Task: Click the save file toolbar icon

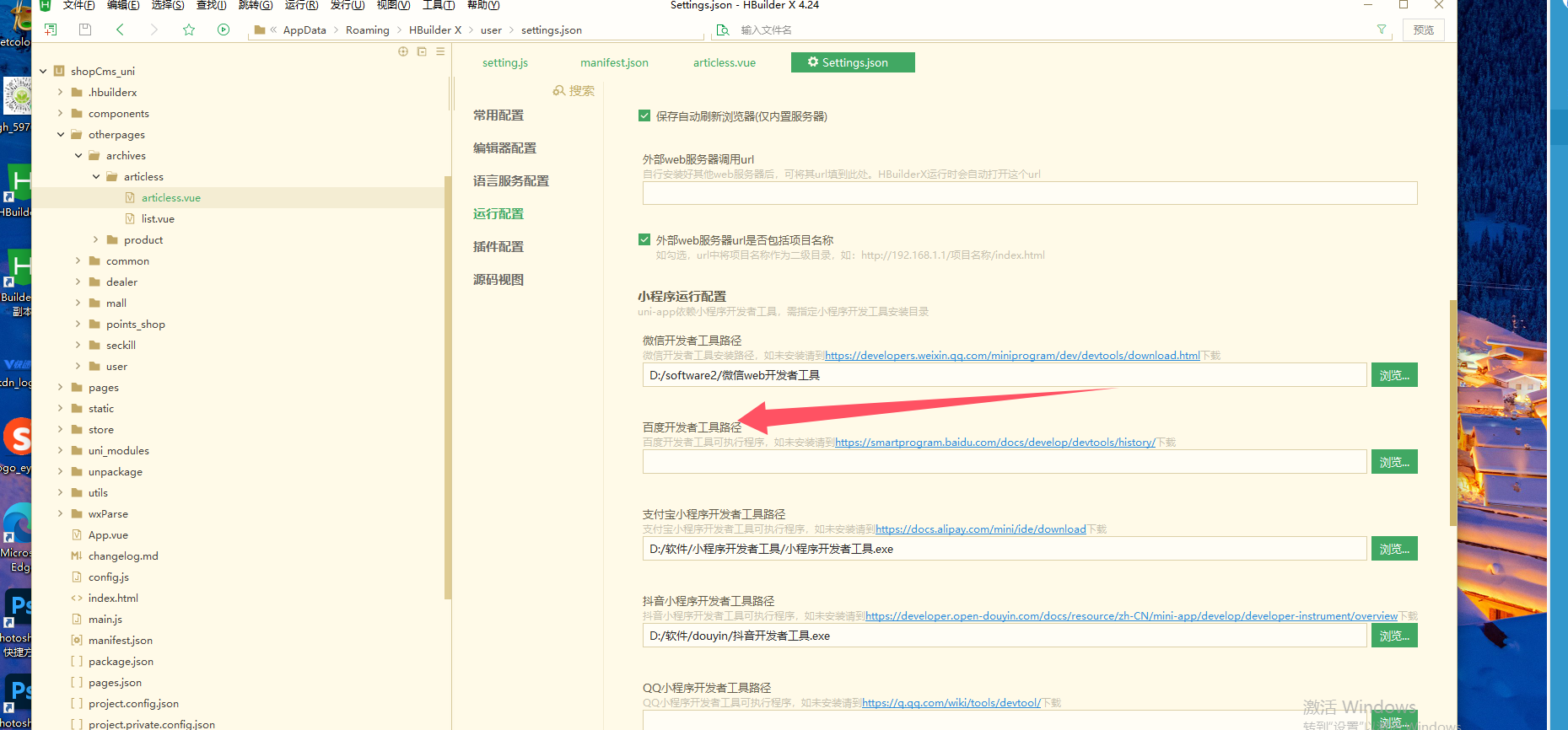Action: point(85,30)
